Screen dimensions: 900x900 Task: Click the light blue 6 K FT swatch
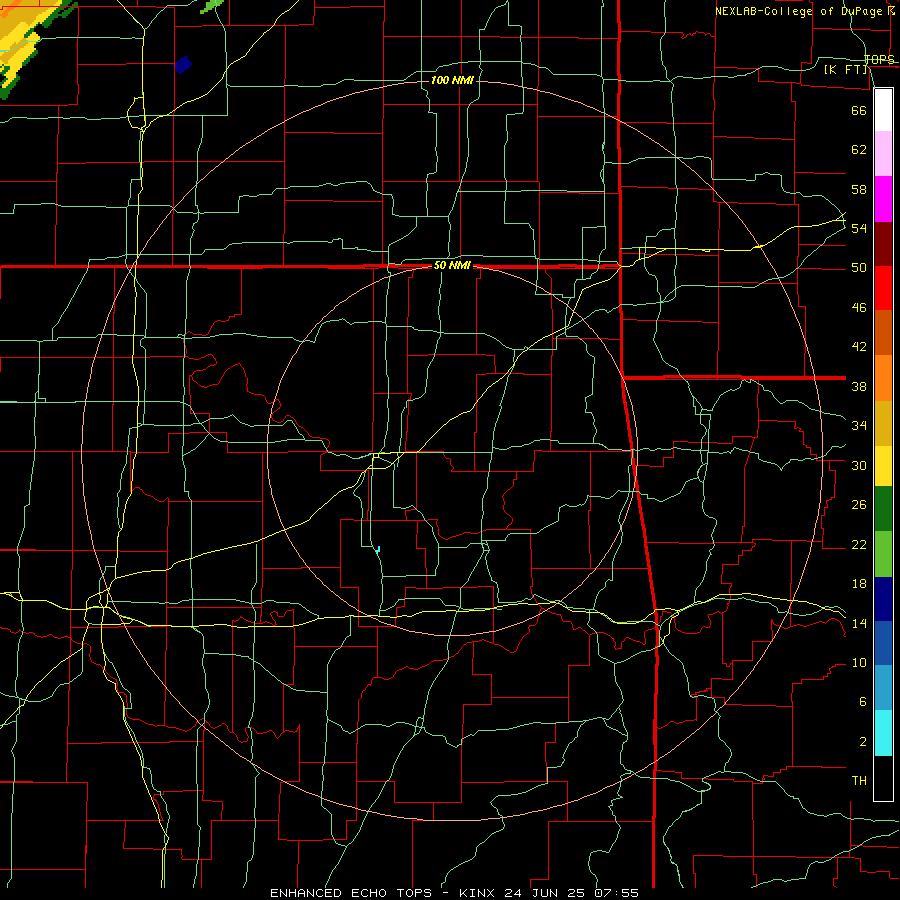(x=883, y=688)
